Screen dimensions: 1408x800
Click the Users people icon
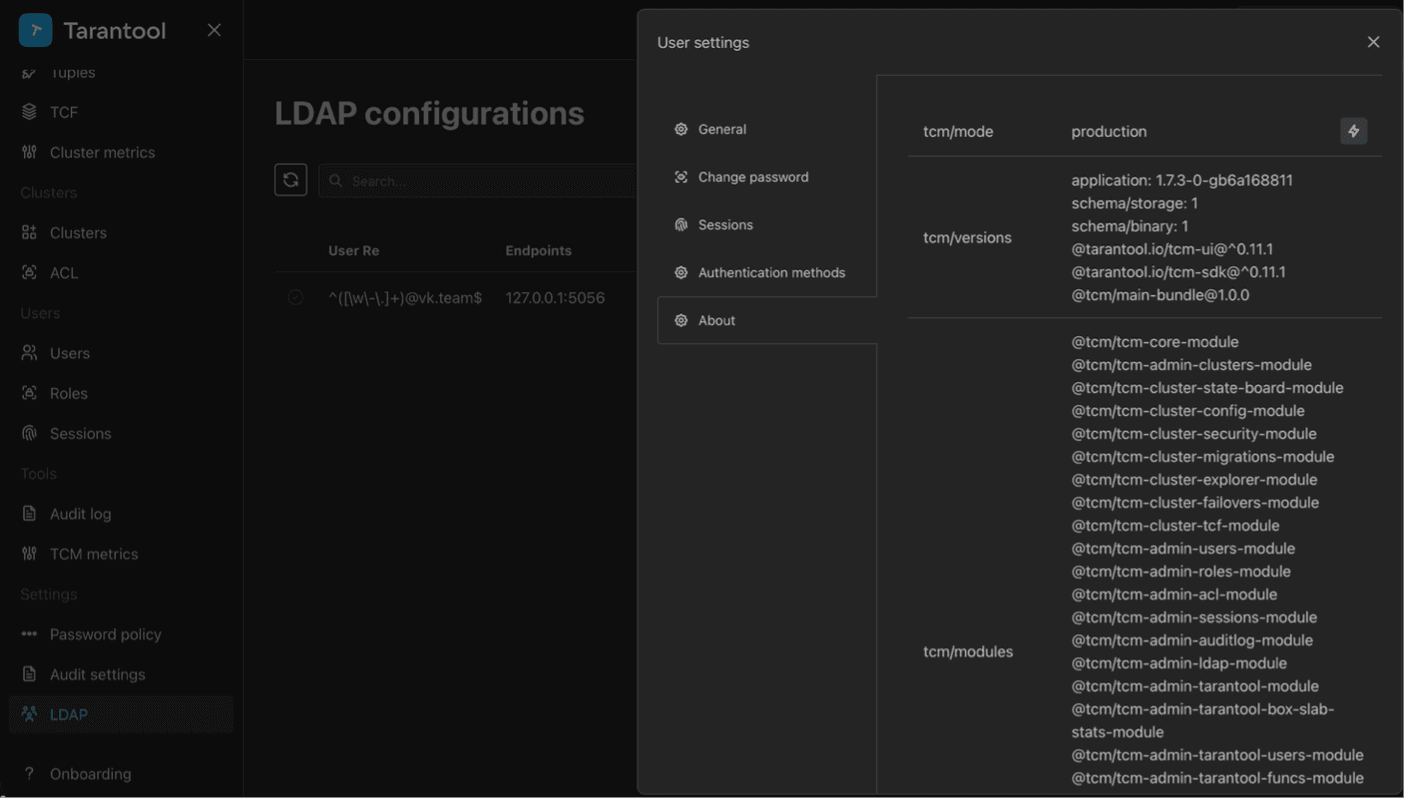pyautogui.click(x=29, y=353)
